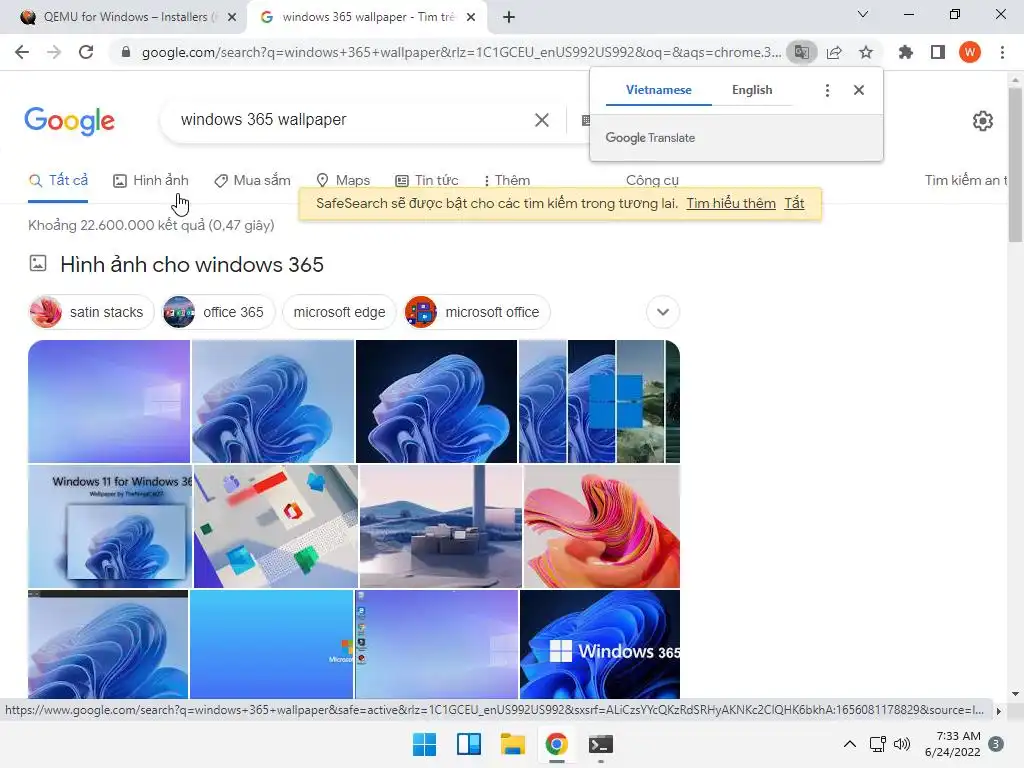The width and height of the screenshot is (1024, 768).
Task: Go forward with the browser forward arrow
Action: (54, 52)
